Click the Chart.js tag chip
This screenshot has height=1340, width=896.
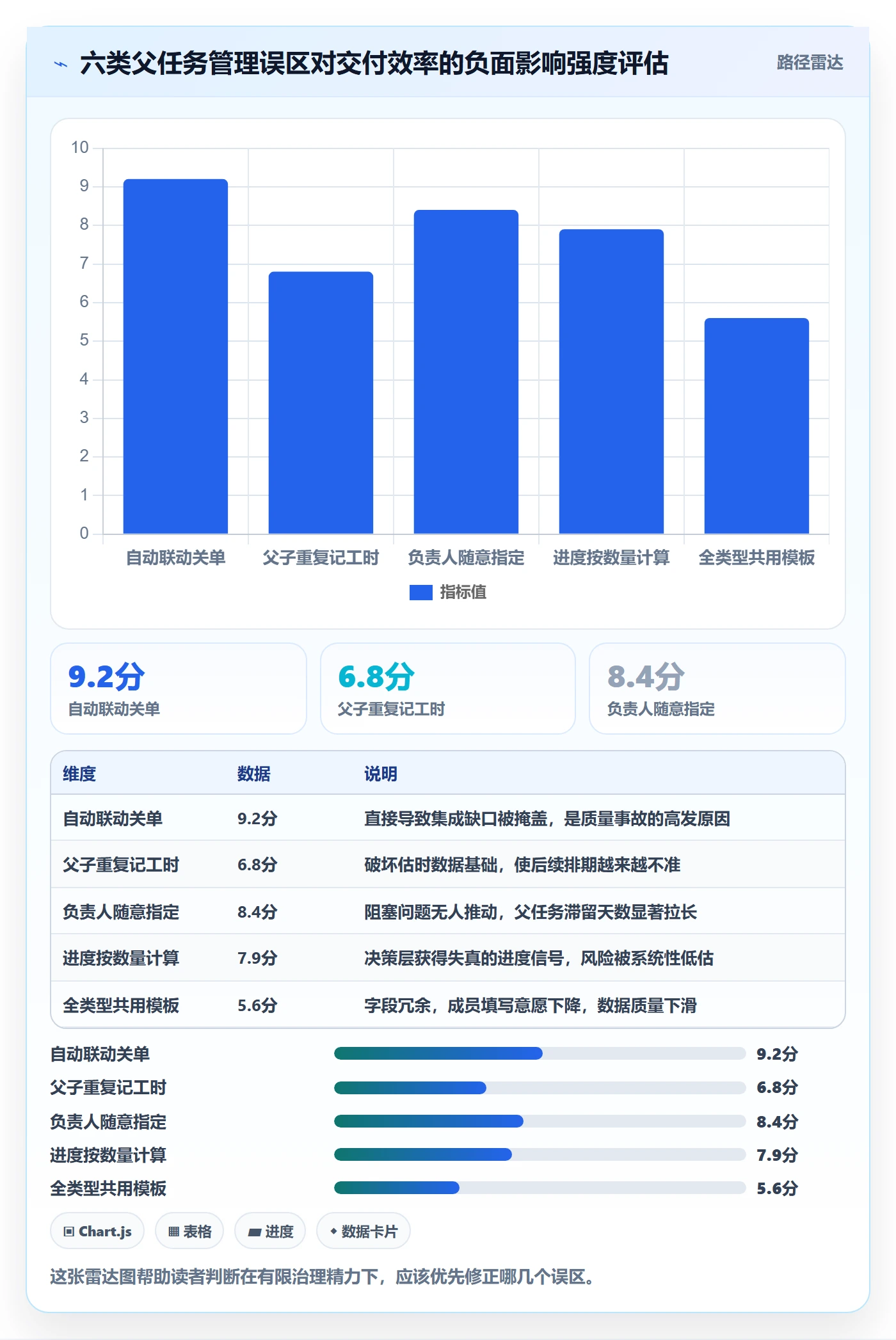97,1231
